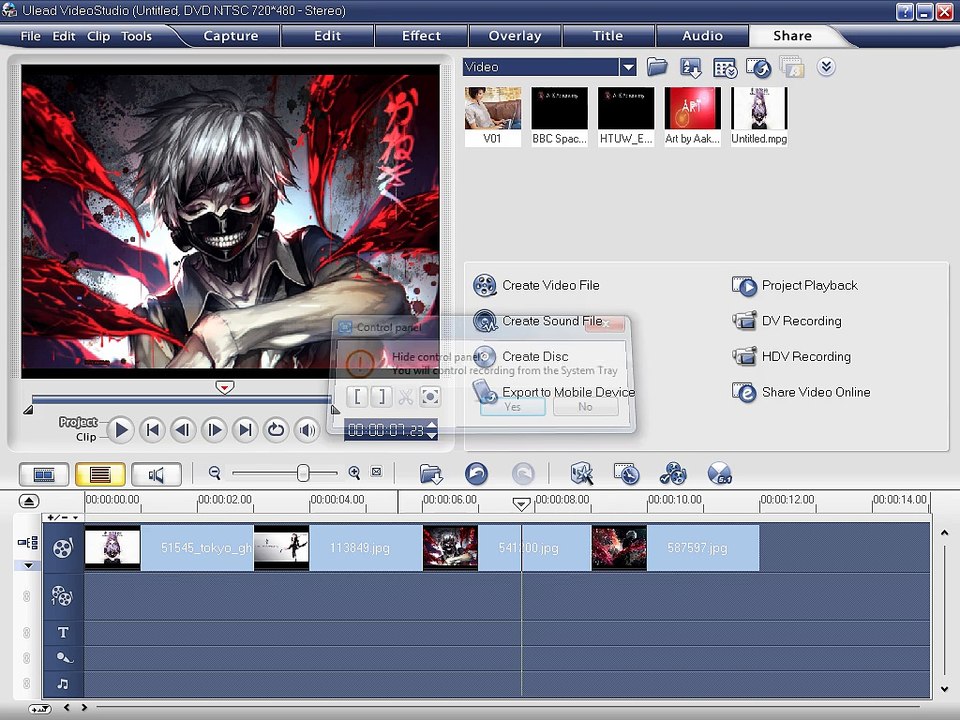Switch to Audio view

(x=156, y=474)
